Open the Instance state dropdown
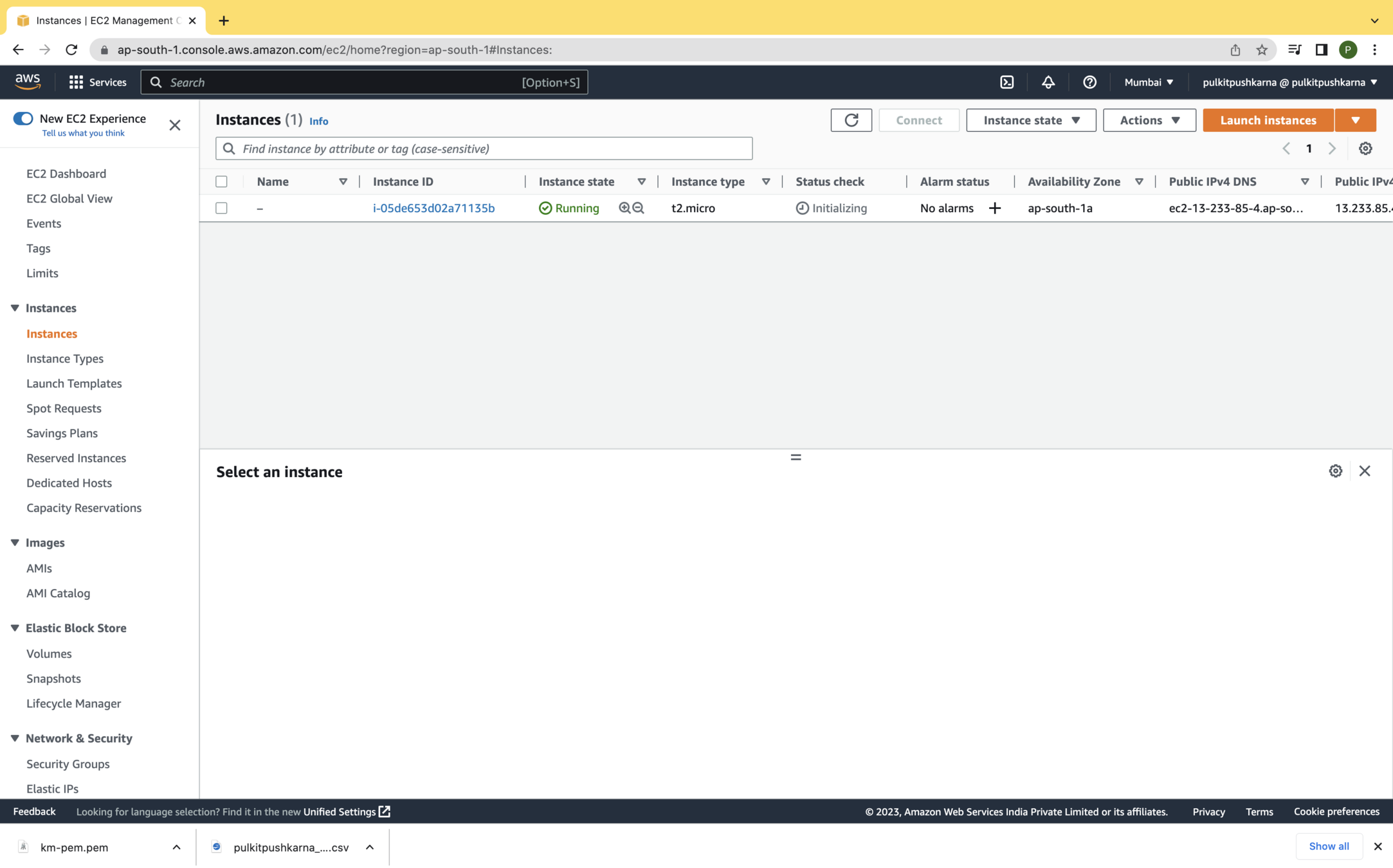 point(1030,120)
